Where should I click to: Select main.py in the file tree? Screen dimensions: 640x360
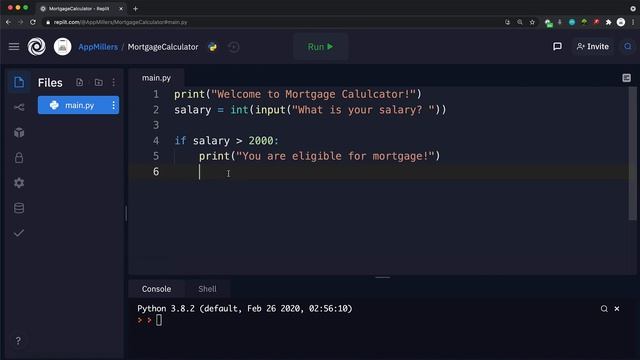(x=78, y=105)
